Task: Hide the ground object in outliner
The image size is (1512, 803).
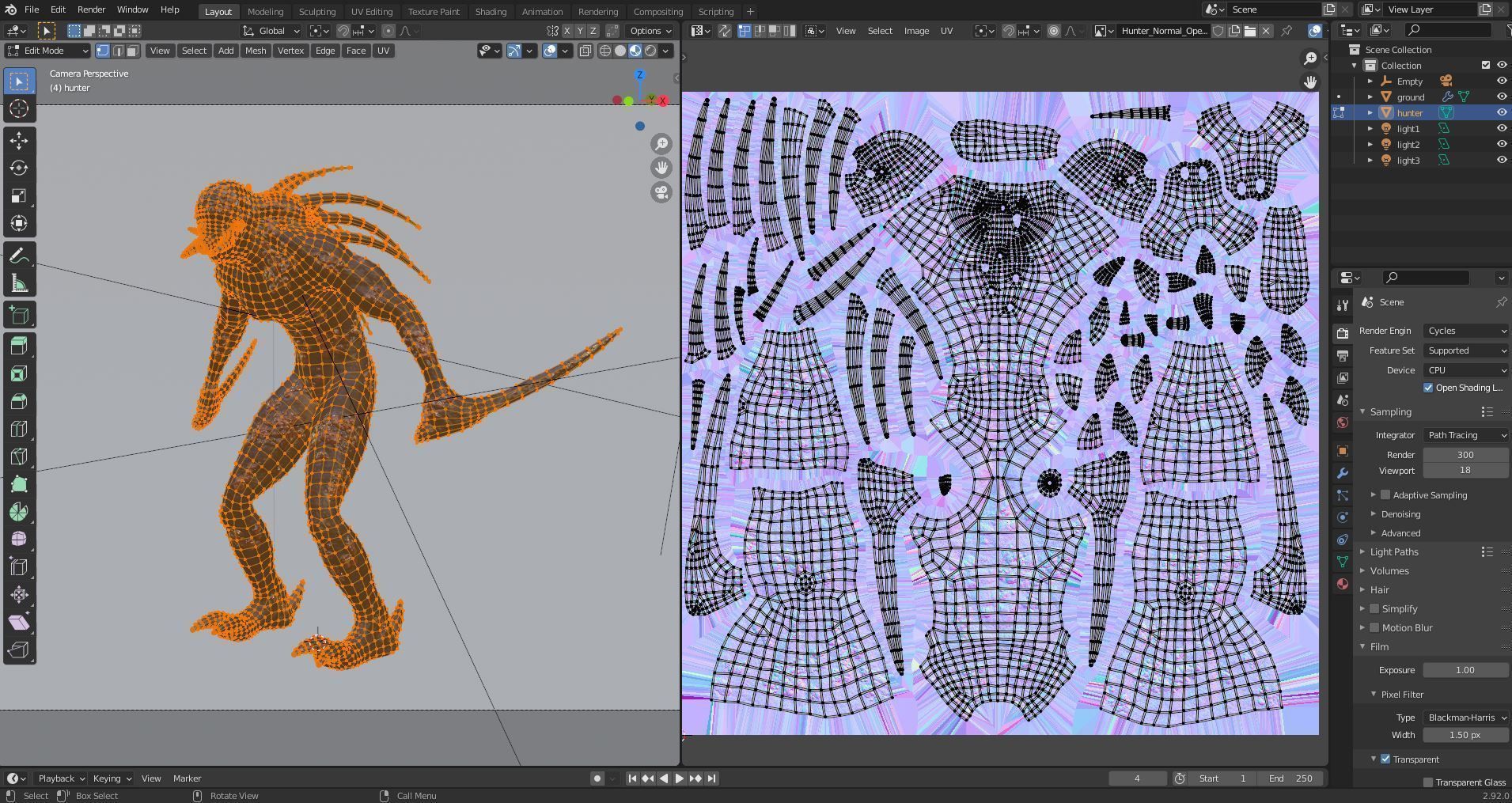Action: (x=1501, y=97)
